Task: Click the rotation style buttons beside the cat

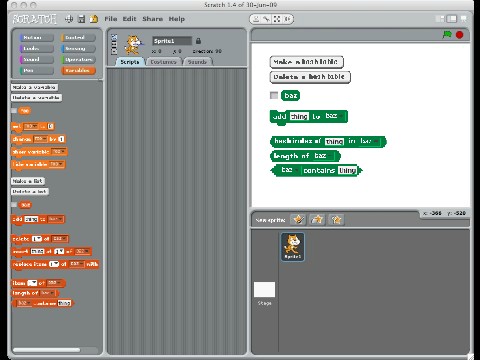Action: point(114,44)
